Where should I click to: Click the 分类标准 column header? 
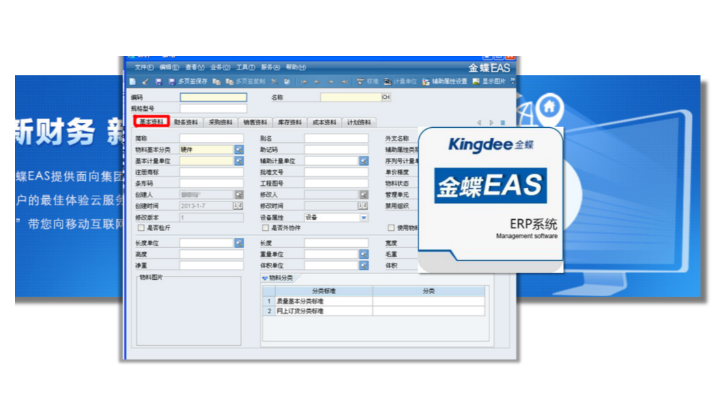tap(324, 291)
